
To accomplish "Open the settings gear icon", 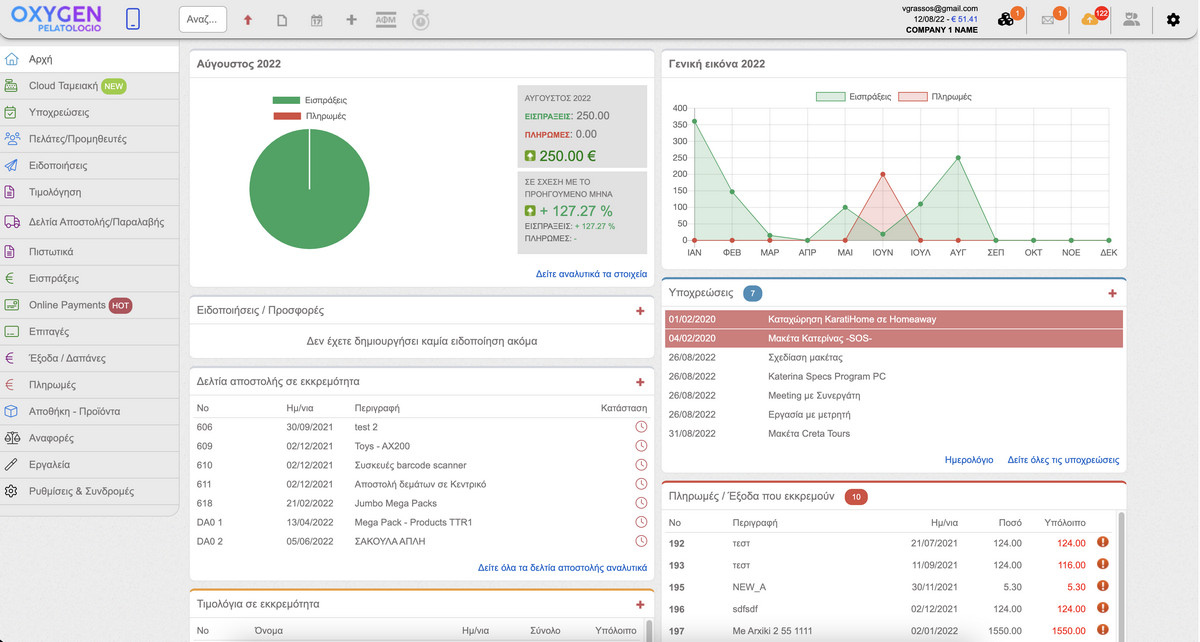I will 1173,19.
